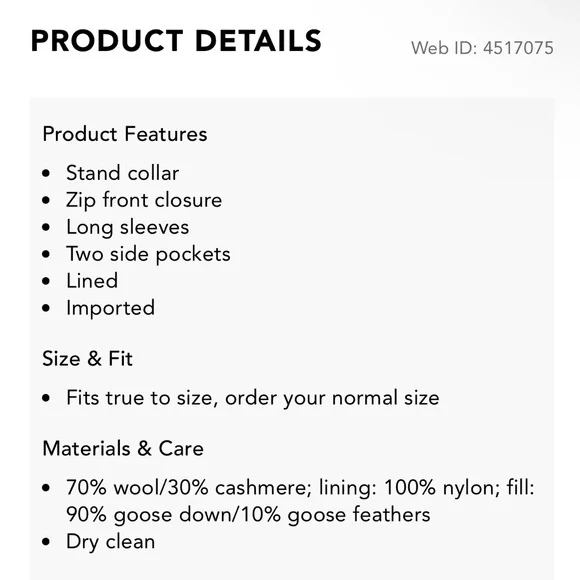Click the Size & Fit heading
Viewport: 580px width, 580px height.
click(87, 358)
